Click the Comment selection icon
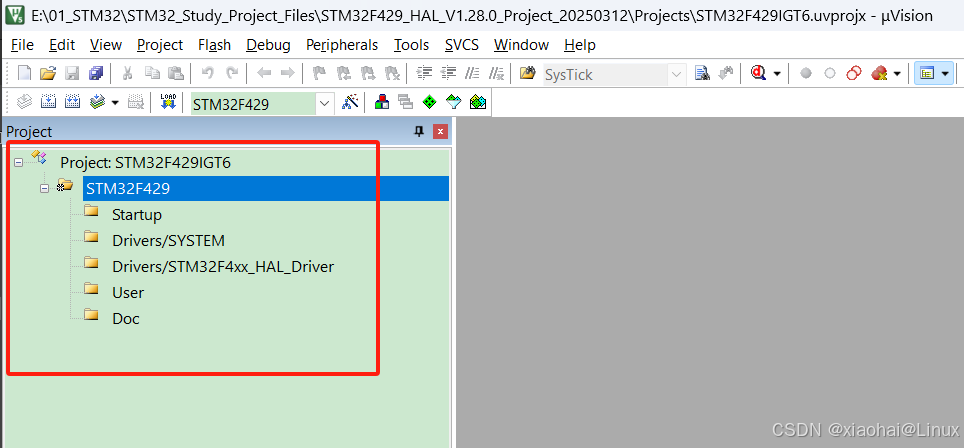The image size is (964, 448). click(472, 74)
